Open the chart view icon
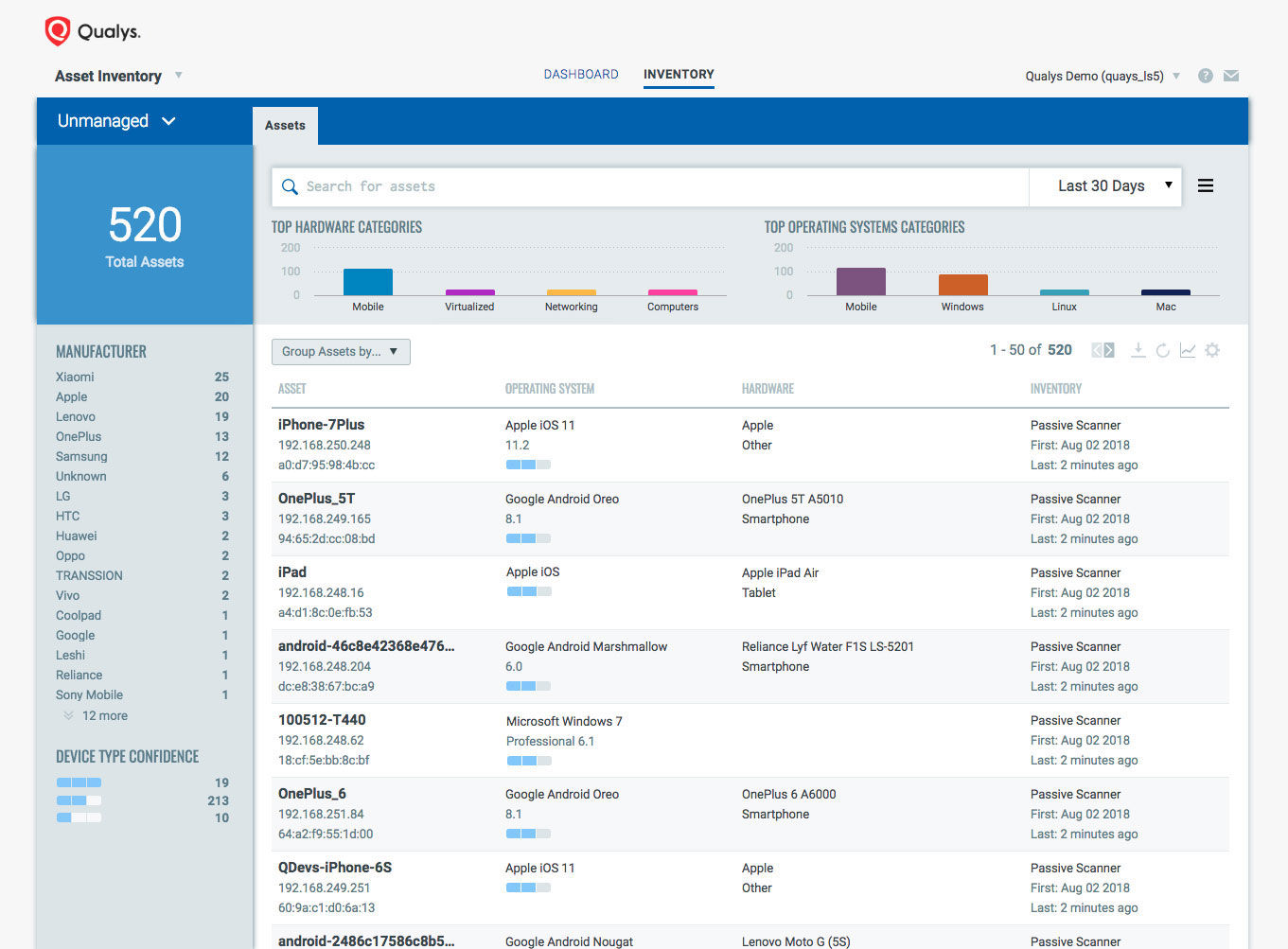The height and width of the screenshot is (949, 1288). pyautogui.click(x=1187, y=350)
